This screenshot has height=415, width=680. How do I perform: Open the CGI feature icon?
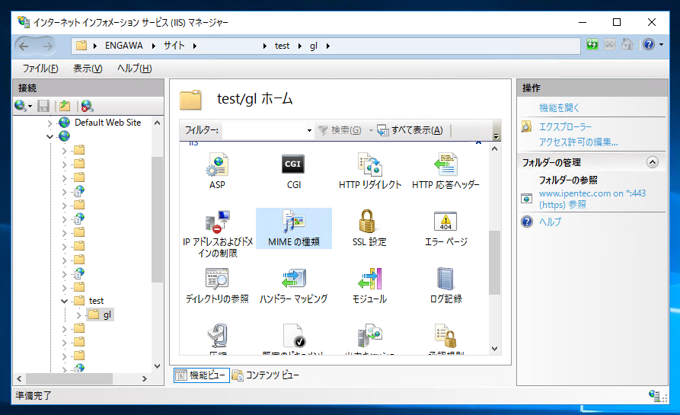click(294, 171)
